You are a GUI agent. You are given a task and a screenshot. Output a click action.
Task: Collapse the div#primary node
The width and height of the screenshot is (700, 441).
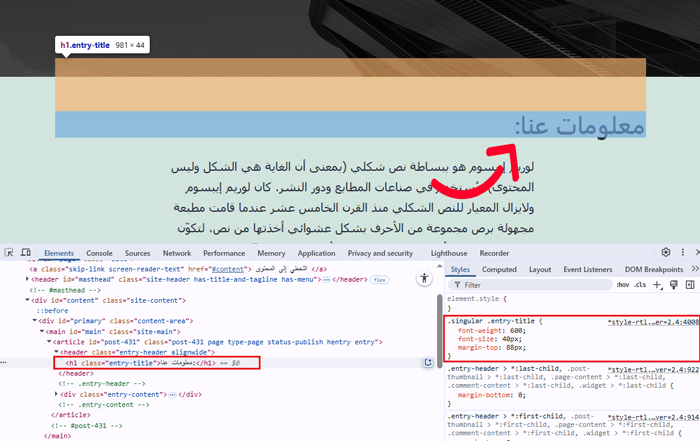pos(34,321)
